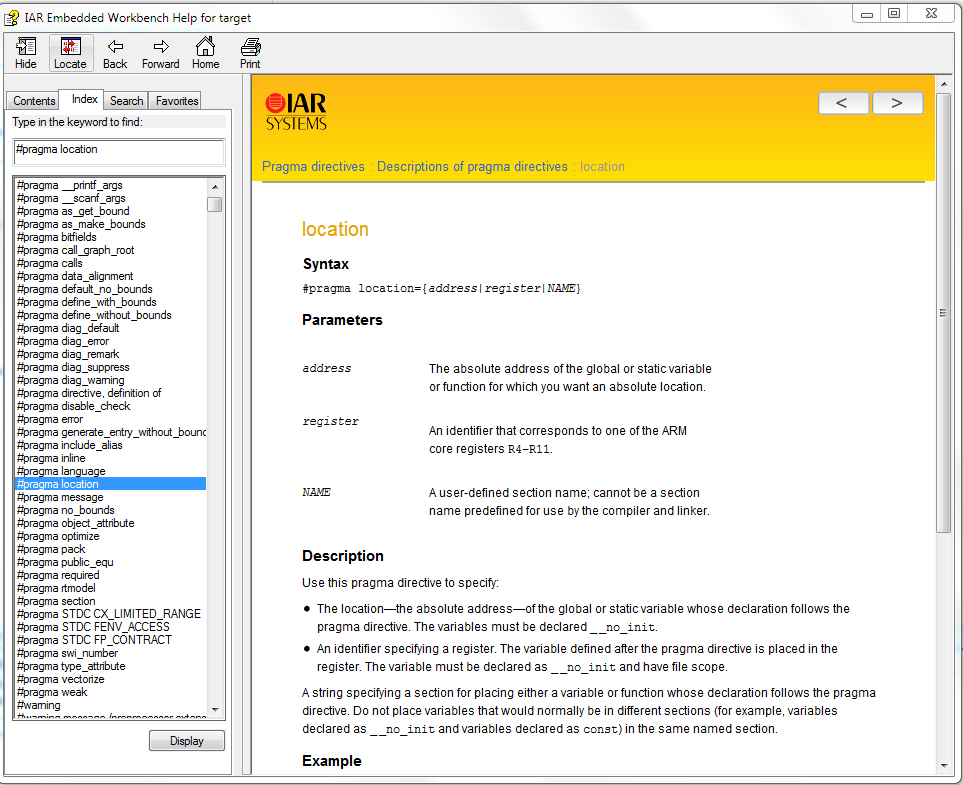Select '#pragma diag_default' entry
The height and width of the screenshot is (785, 963).
68,328
